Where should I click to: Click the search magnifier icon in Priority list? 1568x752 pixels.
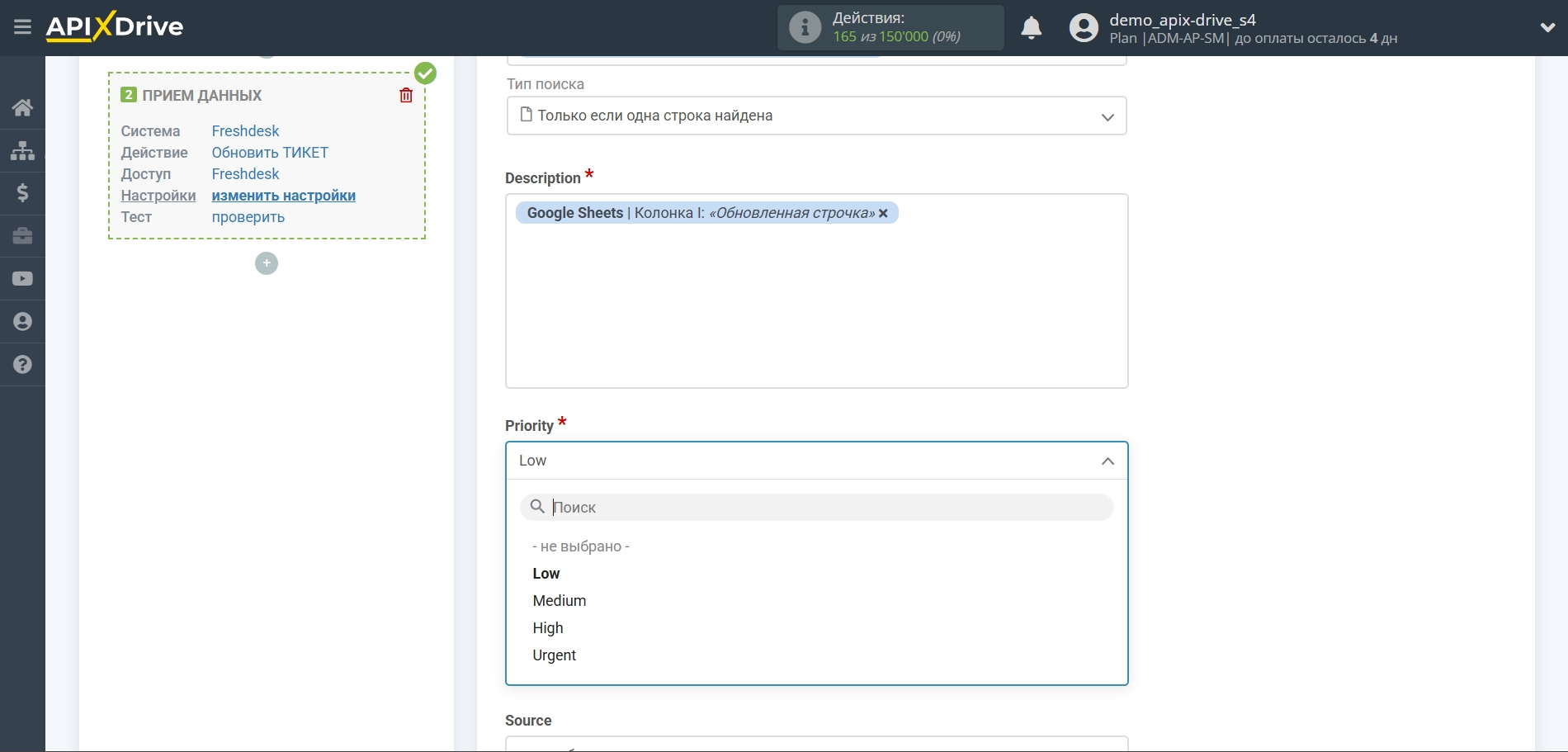coord(537,507)
